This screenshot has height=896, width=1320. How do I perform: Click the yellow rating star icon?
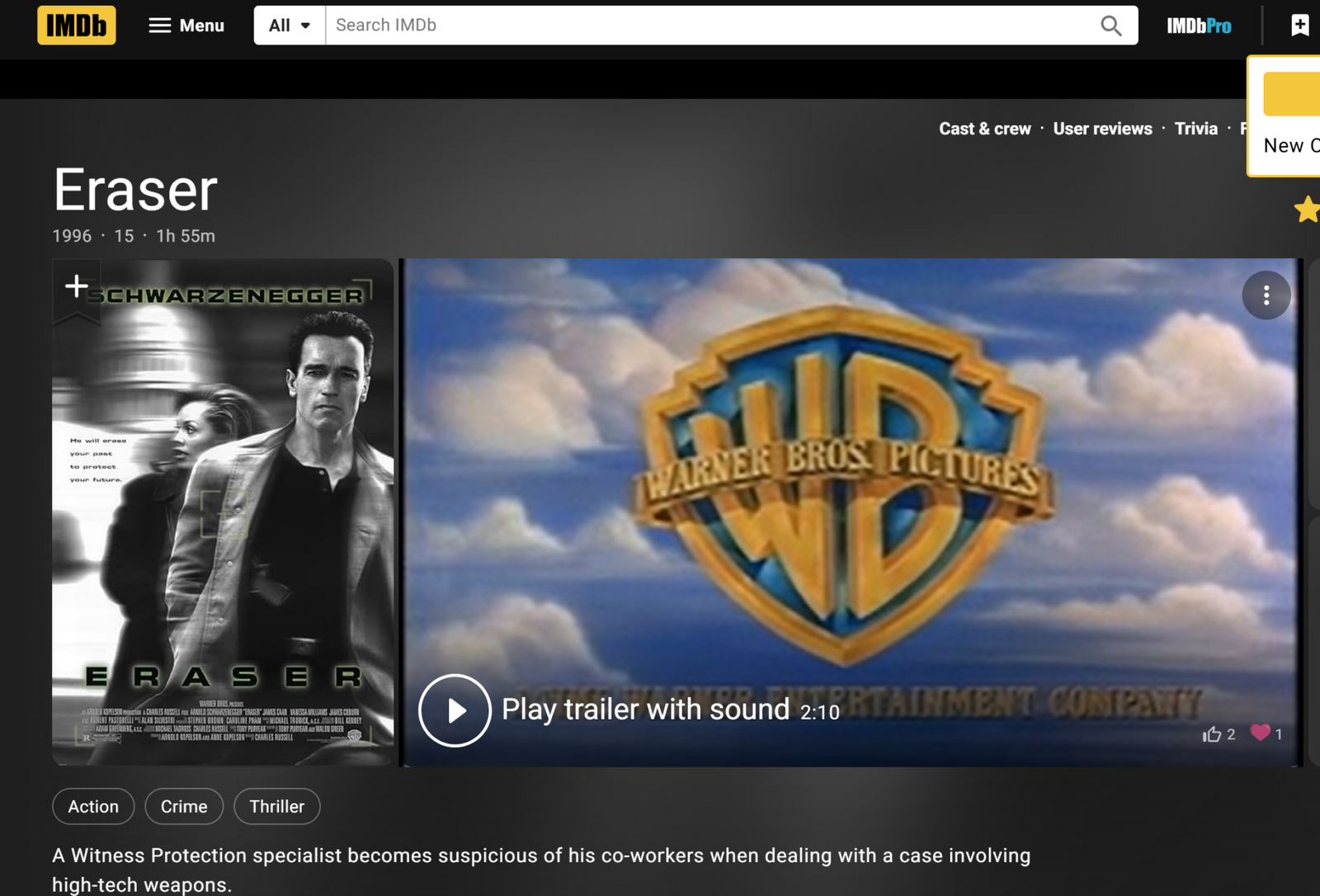coord(1307,210)
